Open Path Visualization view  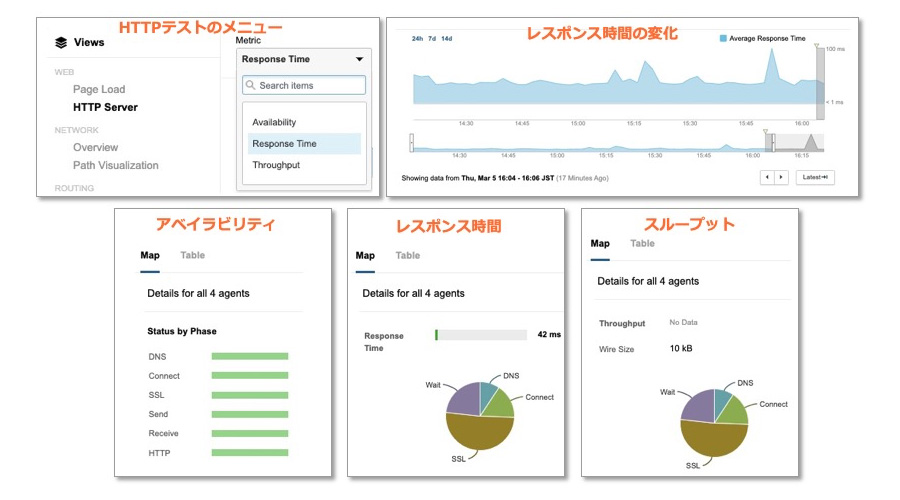[115, 165]
